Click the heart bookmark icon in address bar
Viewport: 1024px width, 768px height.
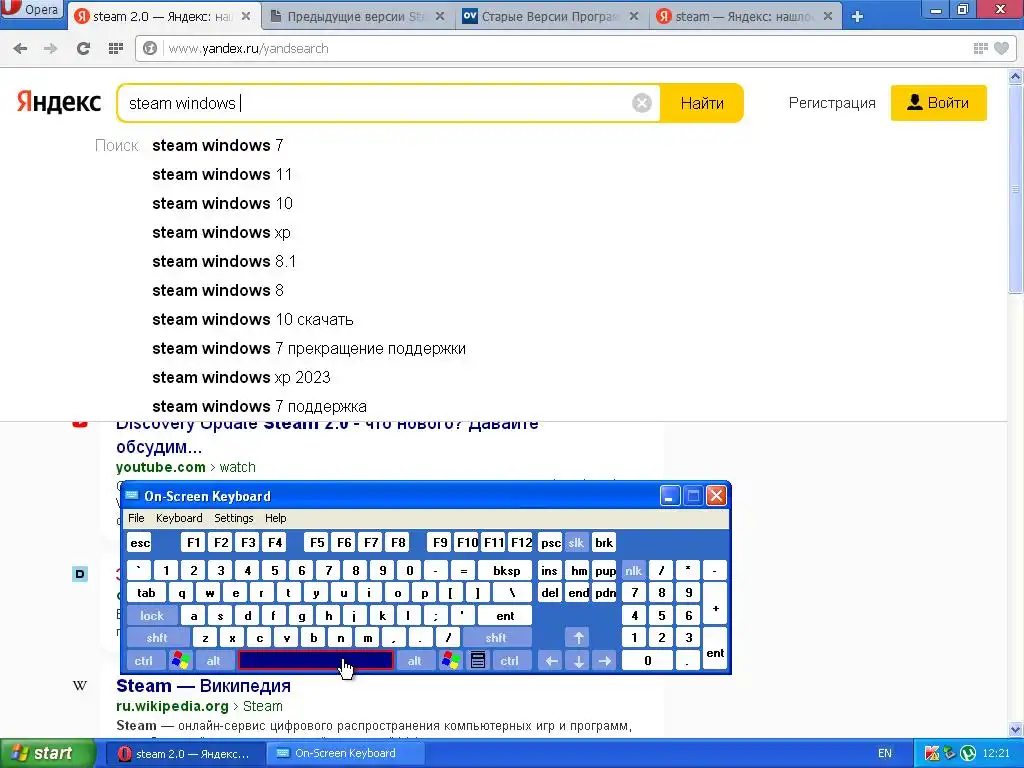coord(1001,48)
